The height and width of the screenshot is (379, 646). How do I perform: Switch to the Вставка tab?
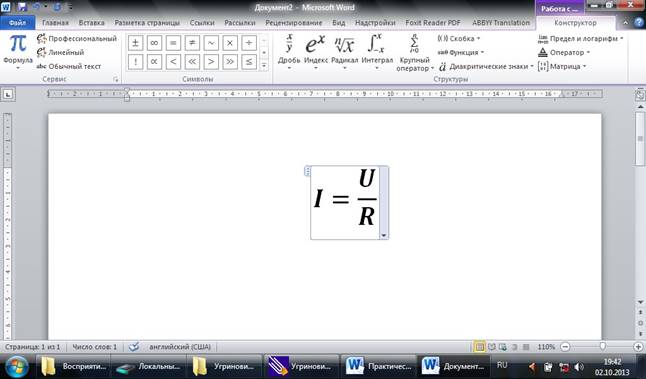pos(91,23)
